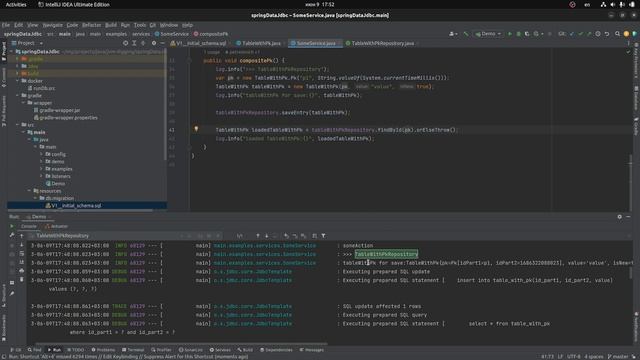Expand the examples package

[41, 169]
